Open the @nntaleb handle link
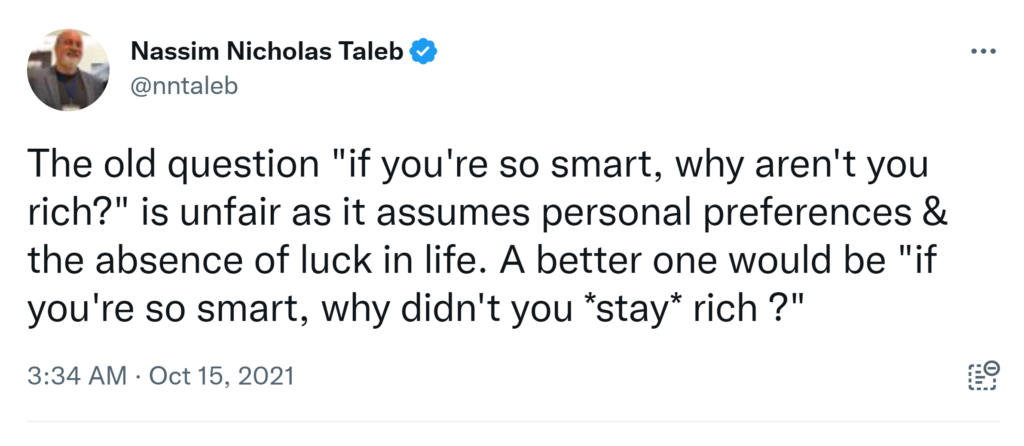 (185, 85)
